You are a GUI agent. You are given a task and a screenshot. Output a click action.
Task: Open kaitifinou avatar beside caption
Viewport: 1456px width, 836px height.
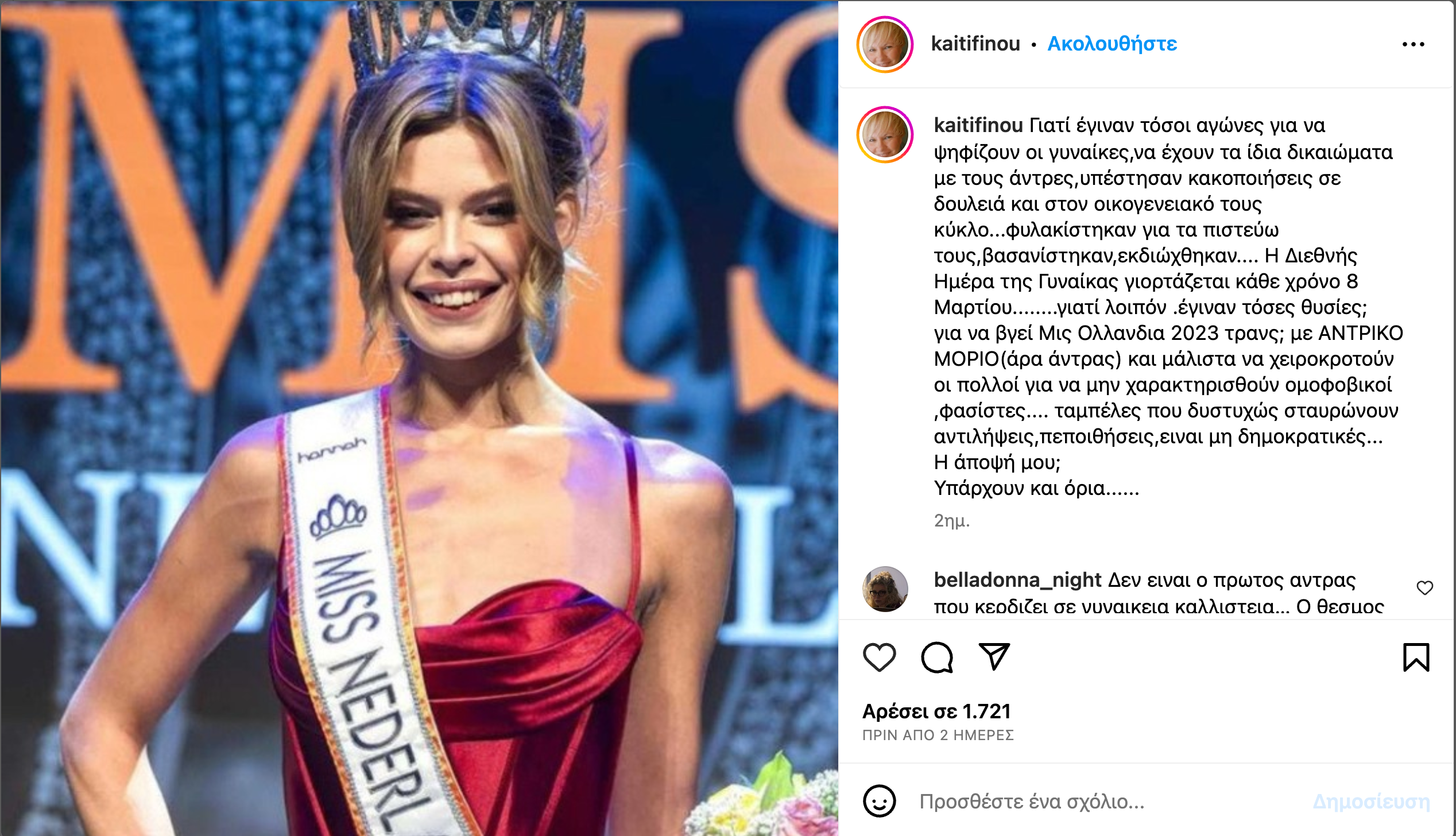click(885, 134)
